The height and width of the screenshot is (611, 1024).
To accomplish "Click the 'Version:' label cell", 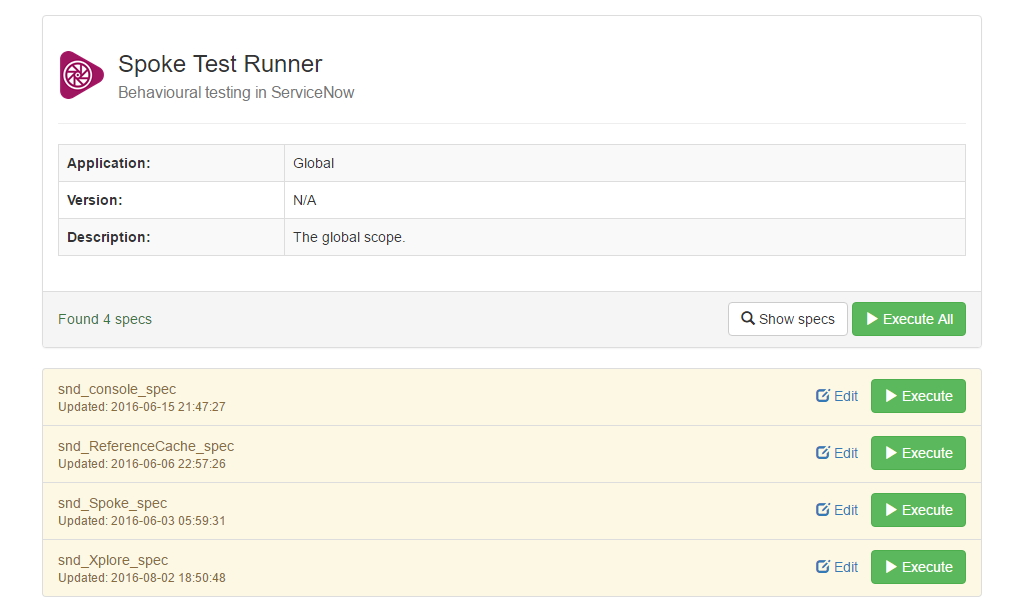I will pos(171,200).
